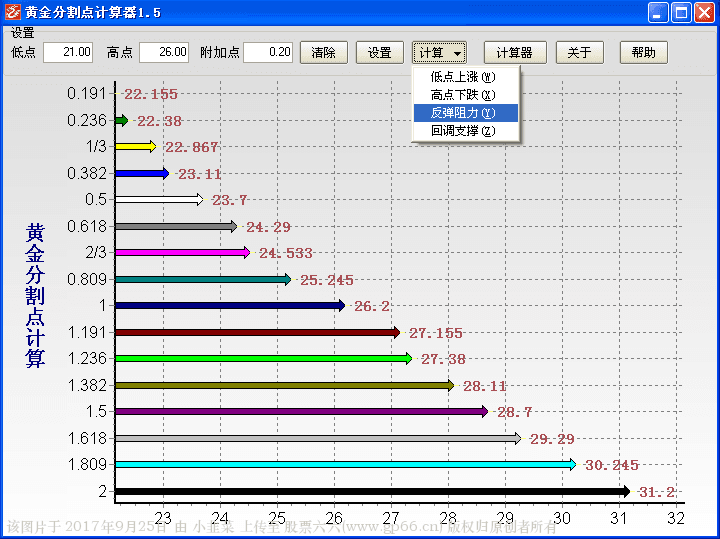Click the magenta 2/3 arrow bar

point(183,252)
